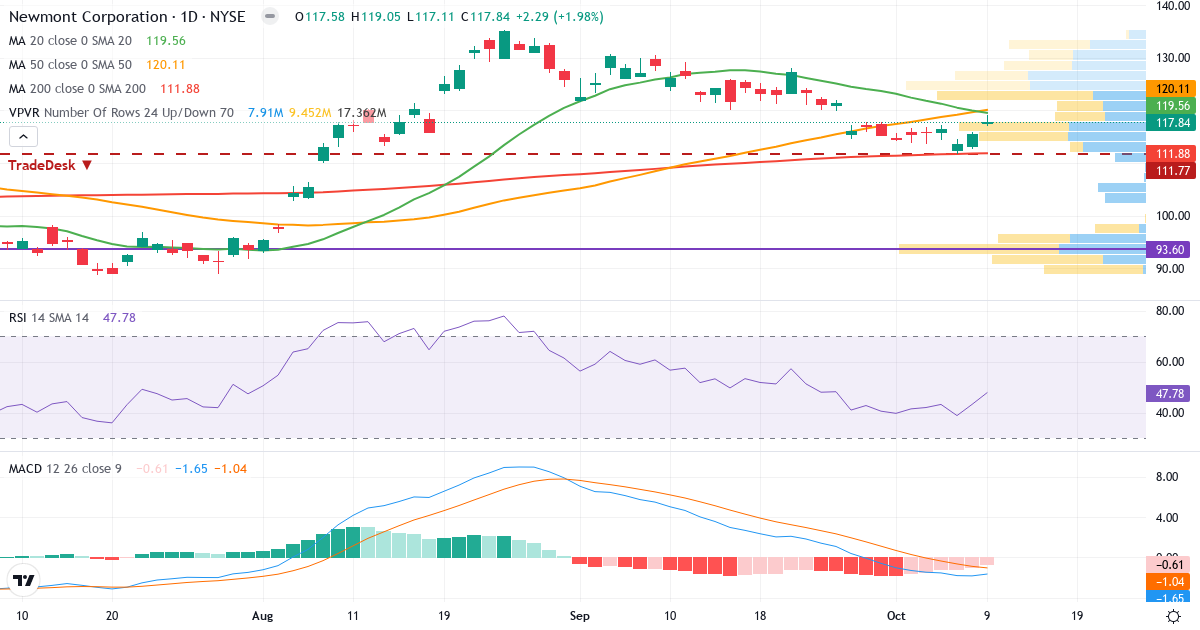The image size is (1200, 630).
Task: Select the MA 200 close 0 SMA 200 legend
Action: point(76,89)
